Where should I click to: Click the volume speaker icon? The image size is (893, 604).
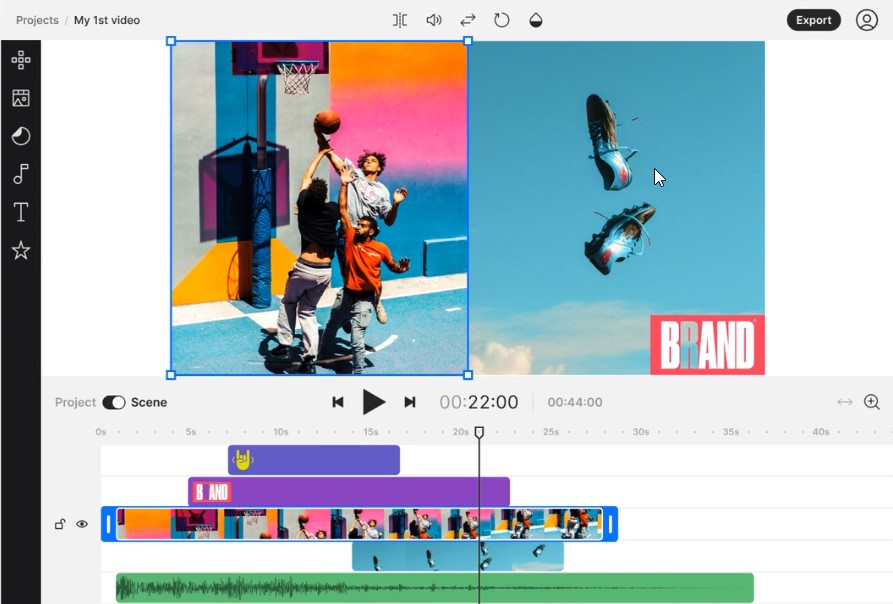pyautogui.click(x=434, y=20)
